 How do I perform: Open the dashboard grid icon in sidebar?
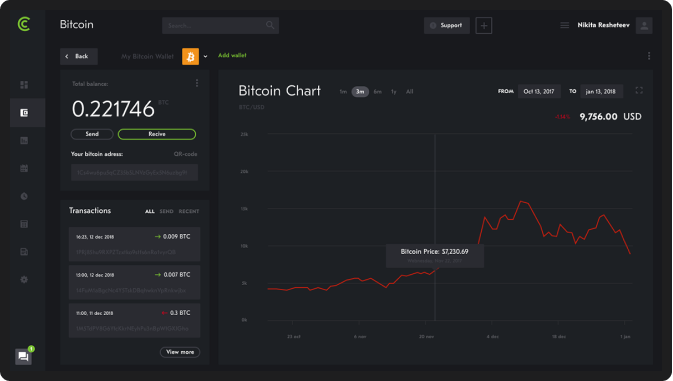point(24,85)
